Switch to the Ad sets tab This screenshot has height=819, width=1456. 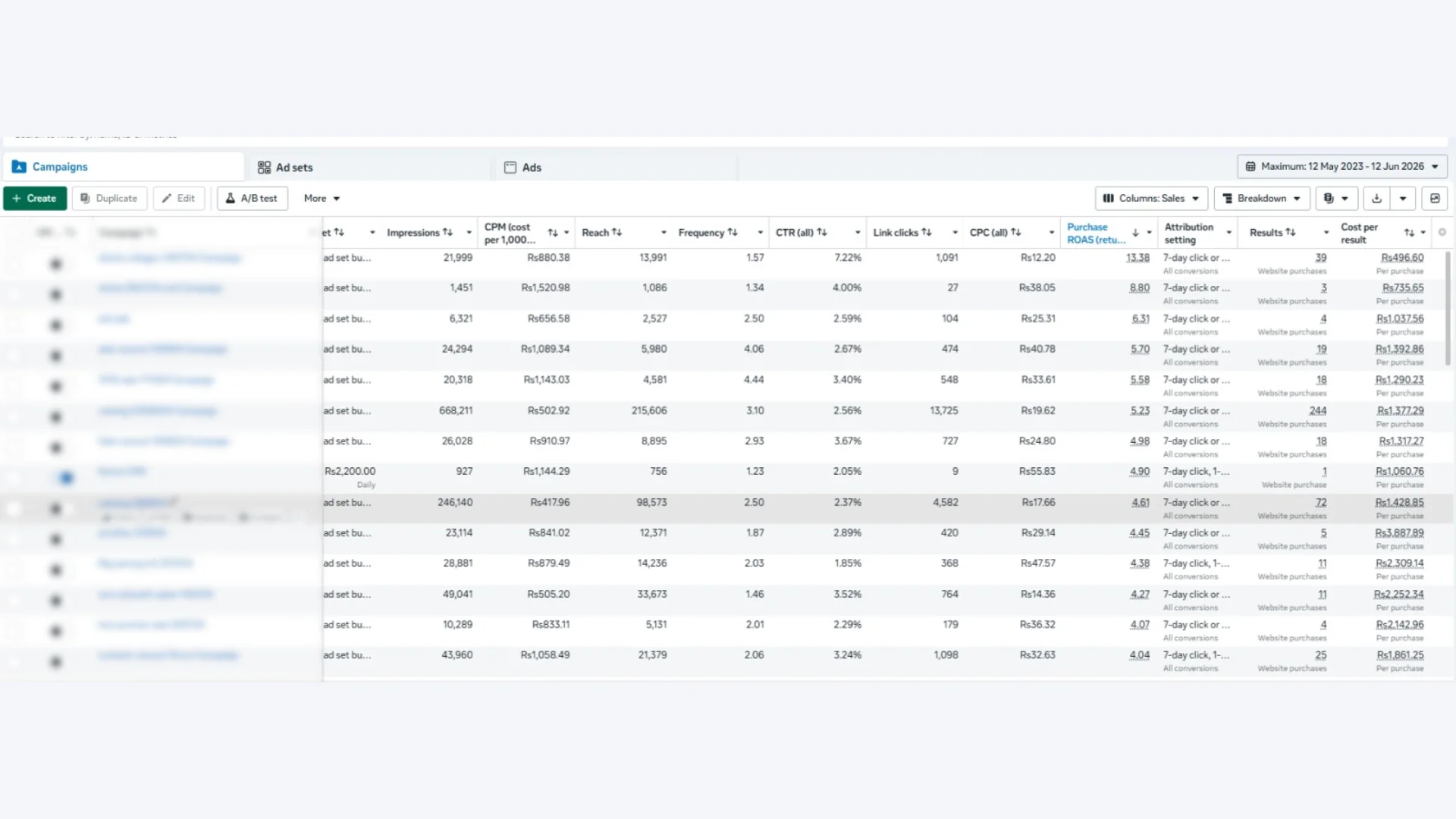coord(285,168)
